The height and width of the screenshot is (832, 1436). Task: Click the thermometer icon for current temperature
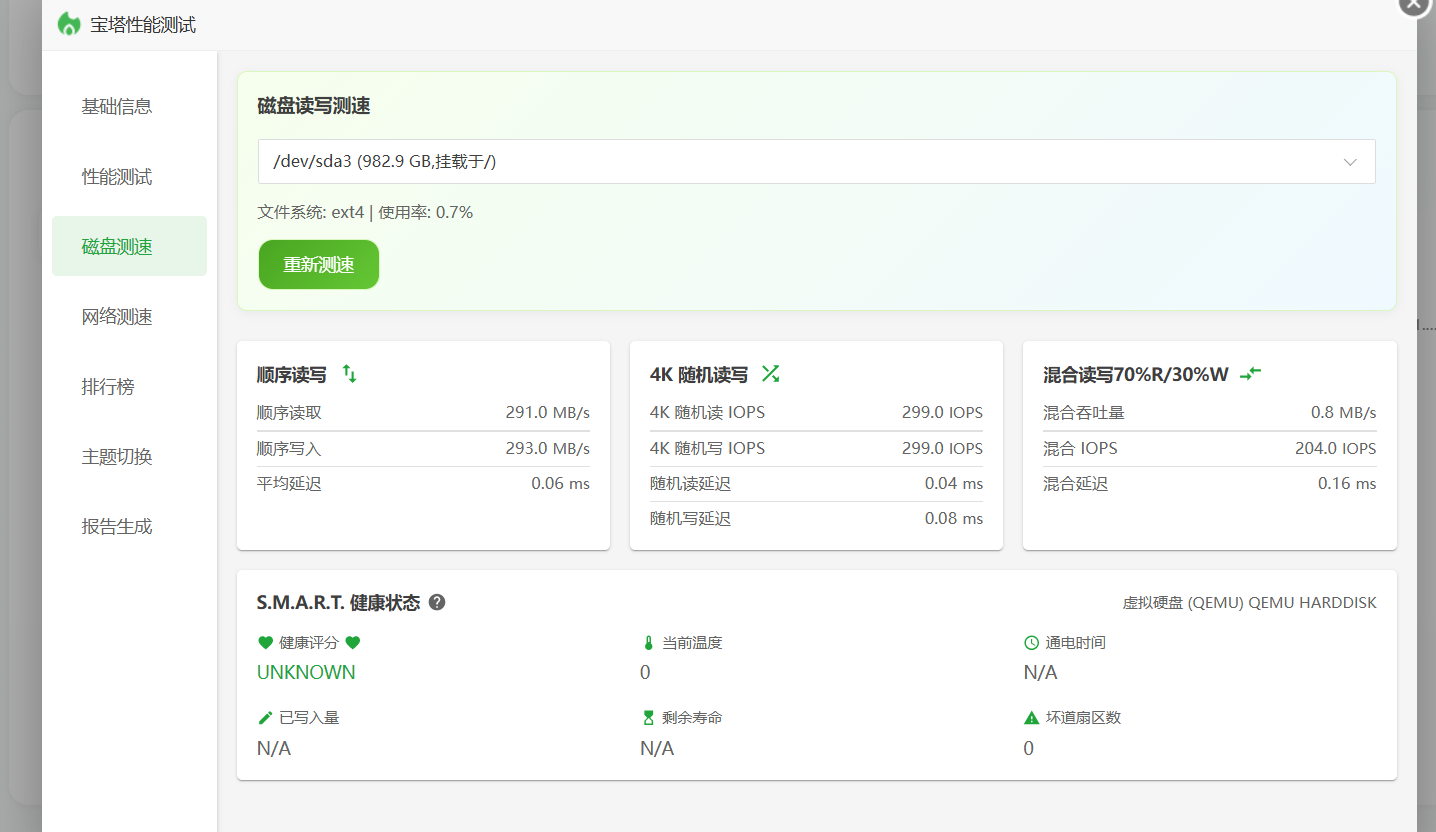[x=648, y=643]
